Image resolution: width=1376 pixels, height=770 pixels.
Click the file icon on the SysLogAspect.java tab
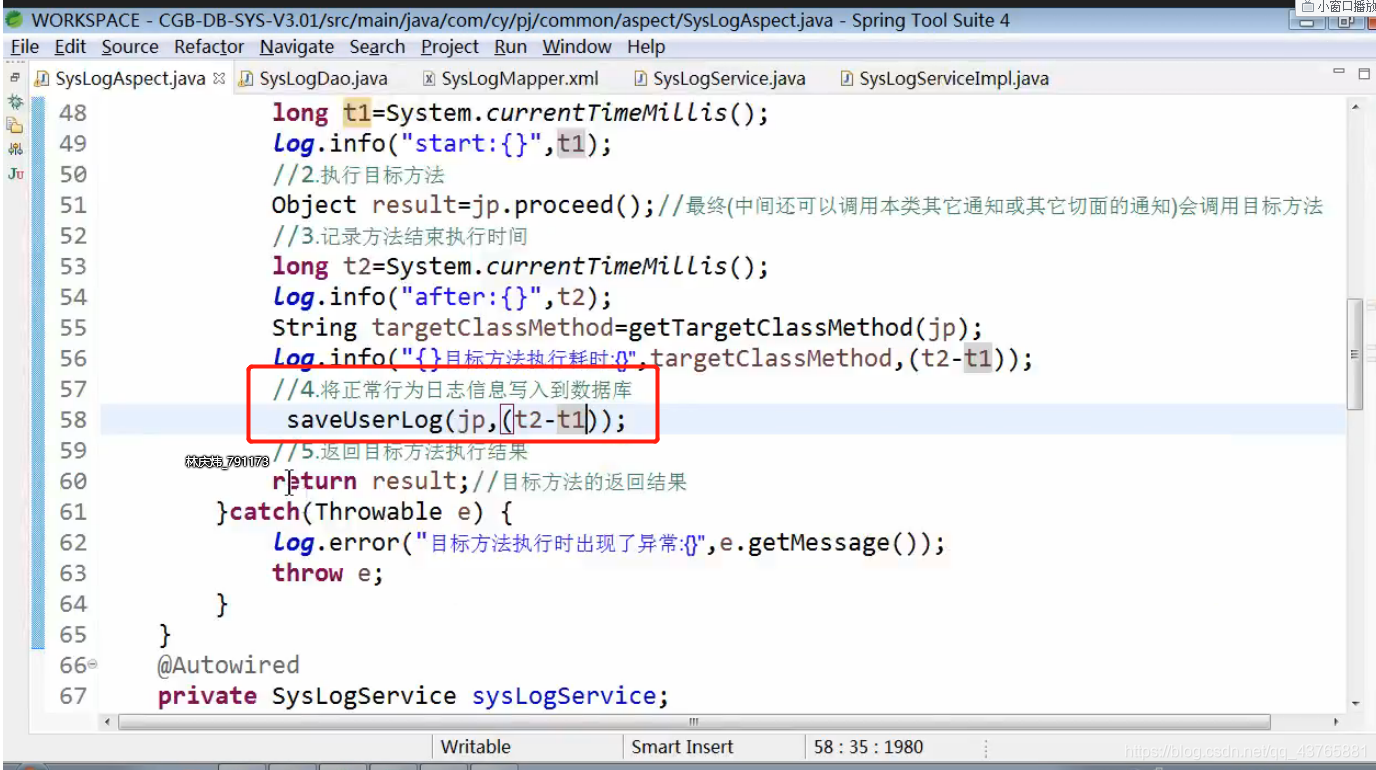42,78
